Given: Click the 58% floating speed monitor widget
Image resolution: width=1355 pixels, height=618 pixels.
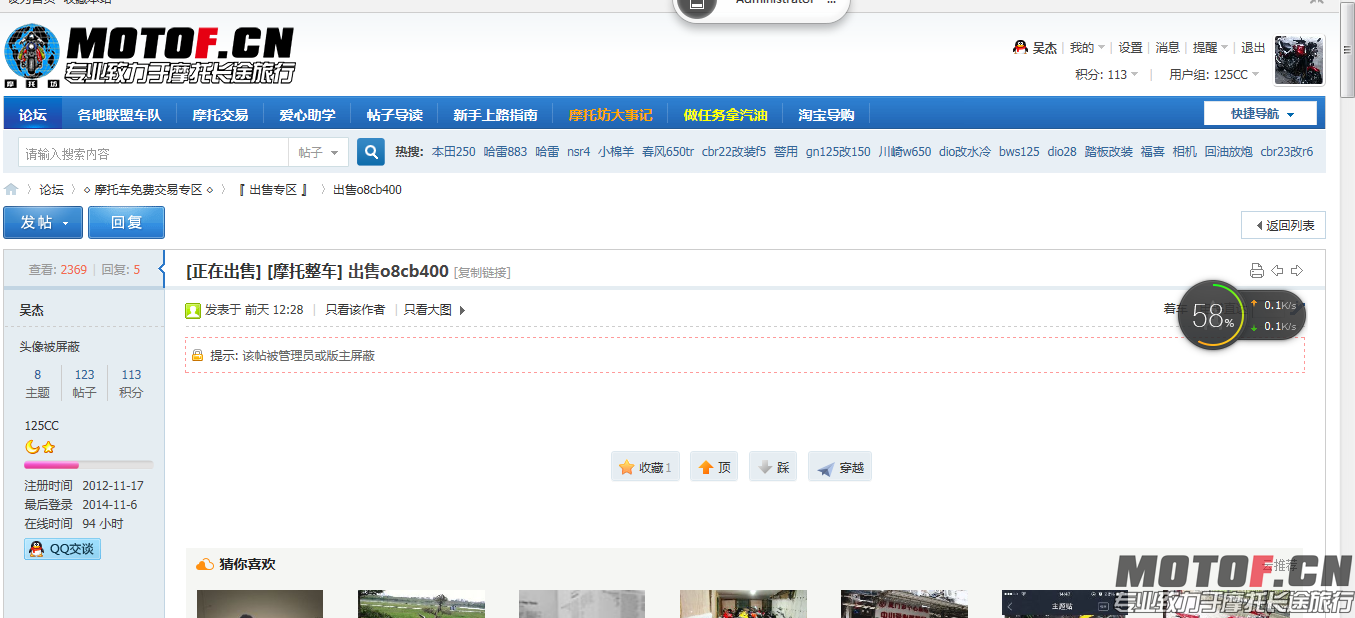Looking at the screenshot, I should pos(1243,315).
